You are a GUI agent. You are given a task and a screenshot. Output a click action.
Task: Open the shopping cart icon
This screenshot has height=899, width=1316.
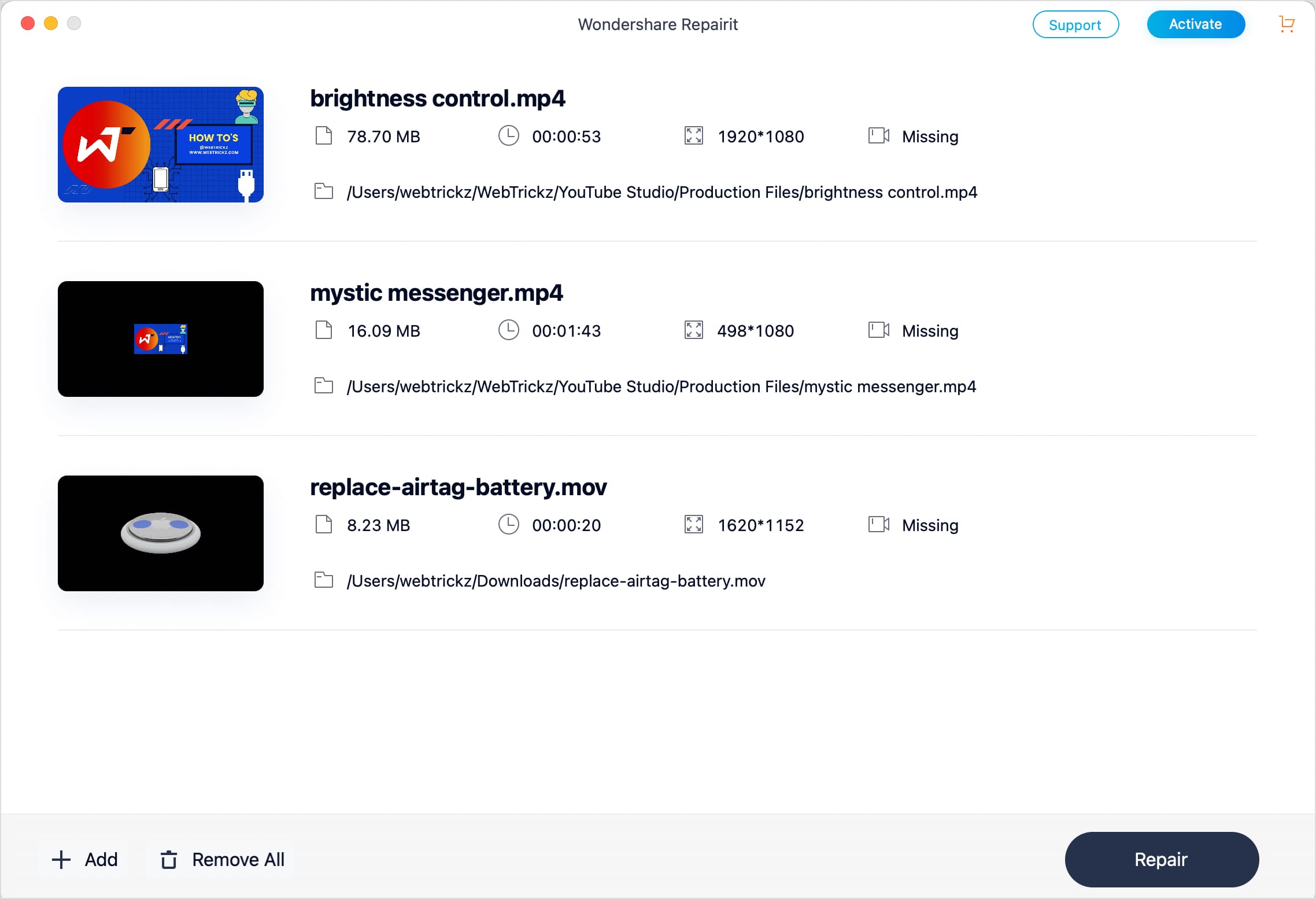point(1287,24)
